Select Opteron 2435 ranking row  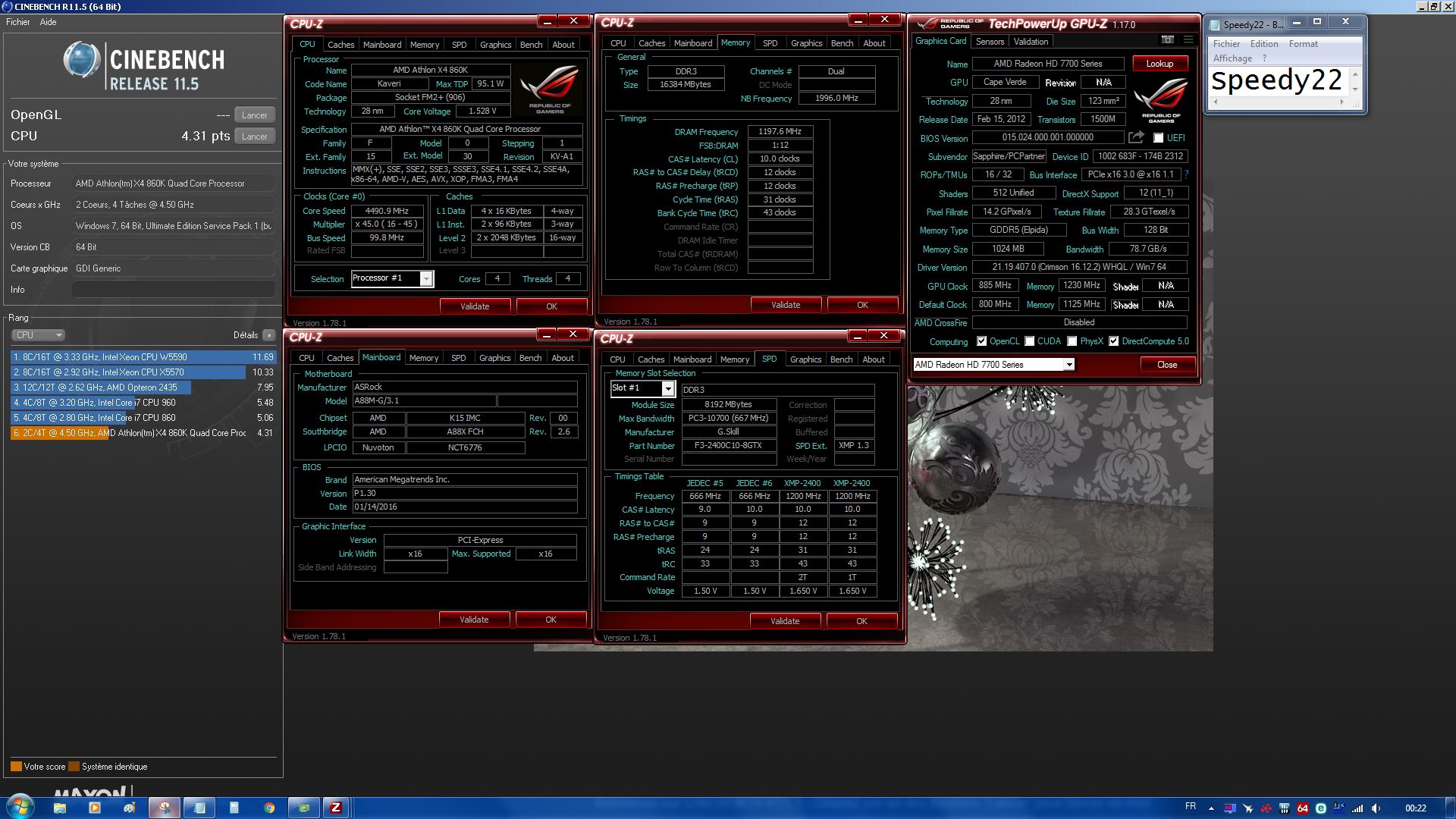pos(143,388)
